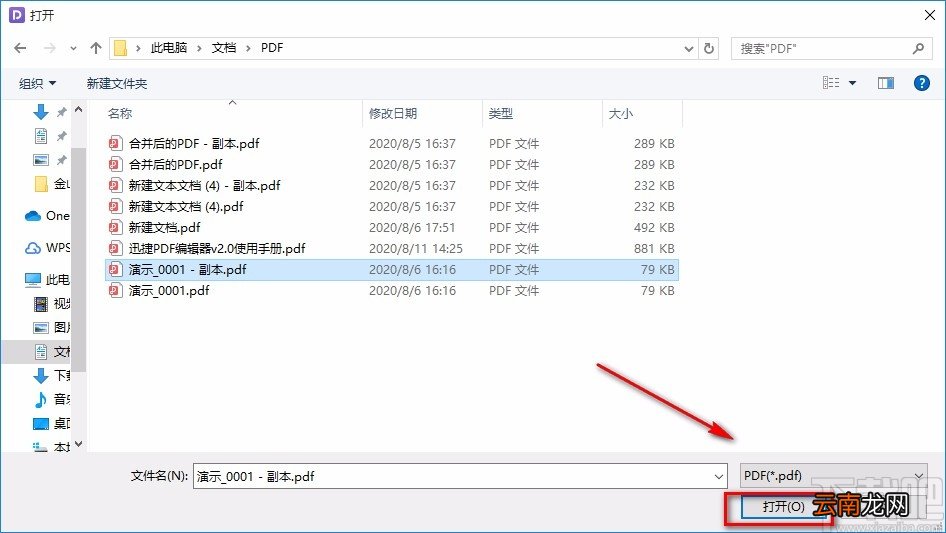Click 文档 in the address path

coord(223,48)
